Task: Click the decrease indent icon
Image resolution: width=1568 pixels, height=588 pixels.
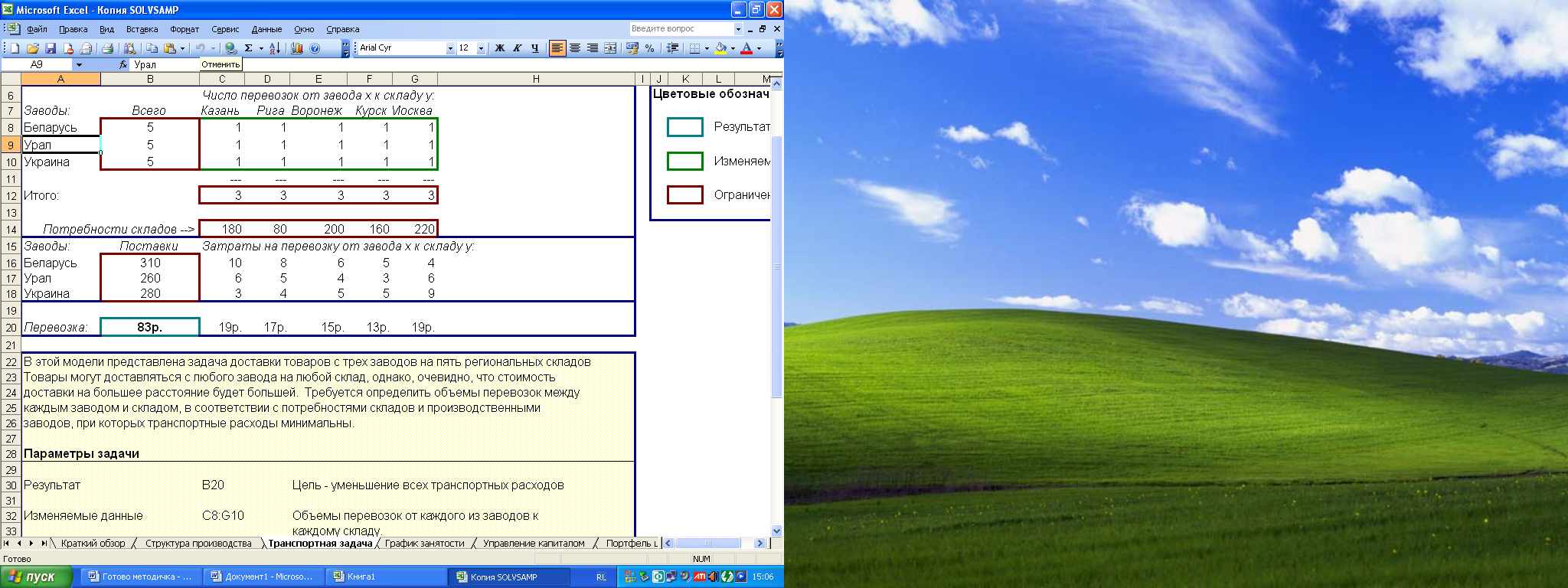Action: [672, 48]
